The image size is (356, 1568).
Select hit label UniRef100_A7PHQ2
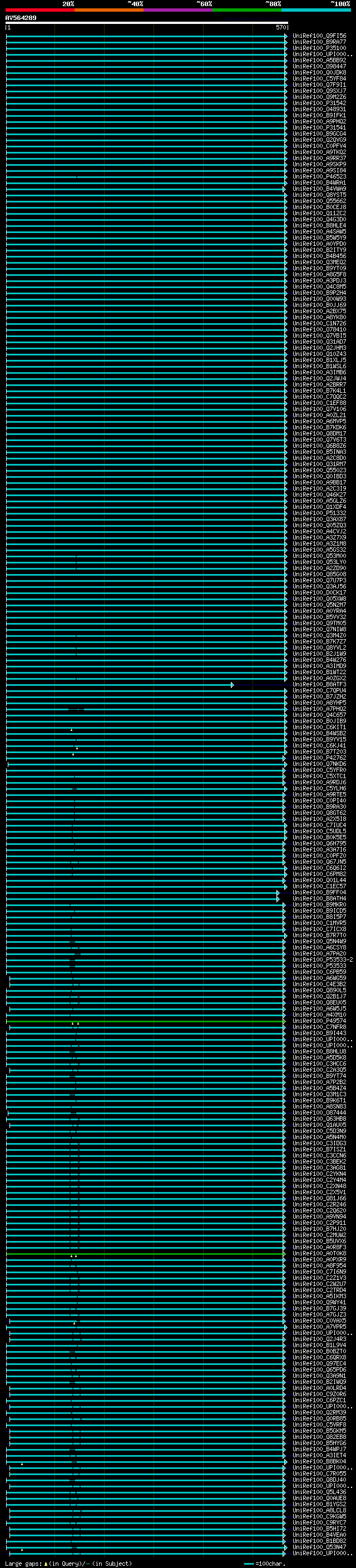coord(319,709)
